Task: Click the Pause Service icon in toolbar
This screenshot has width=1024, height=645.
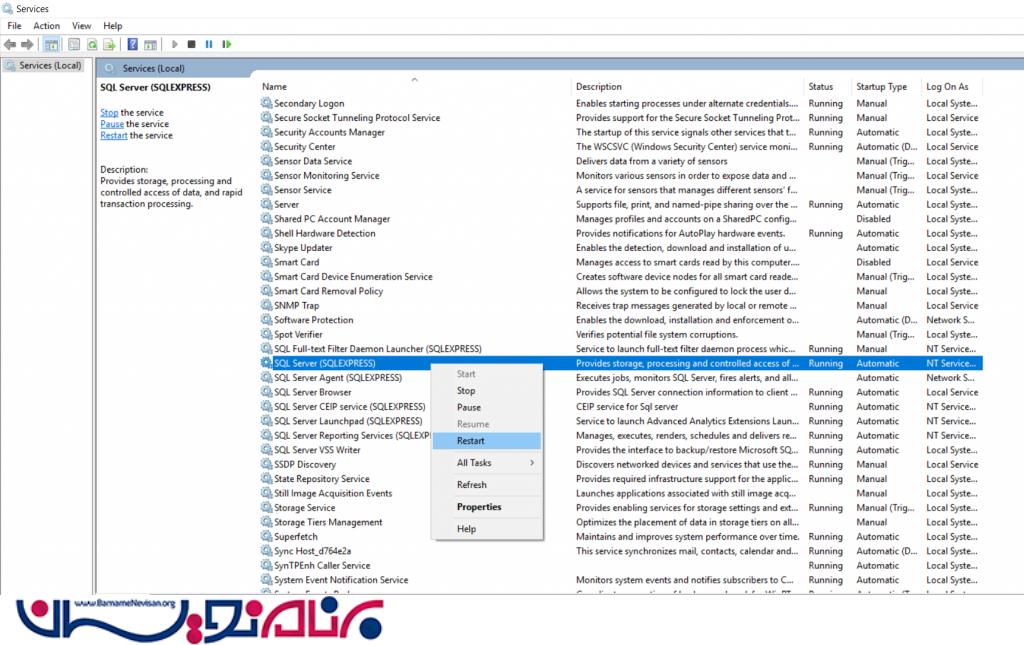Action: click(x=209, y=44)
